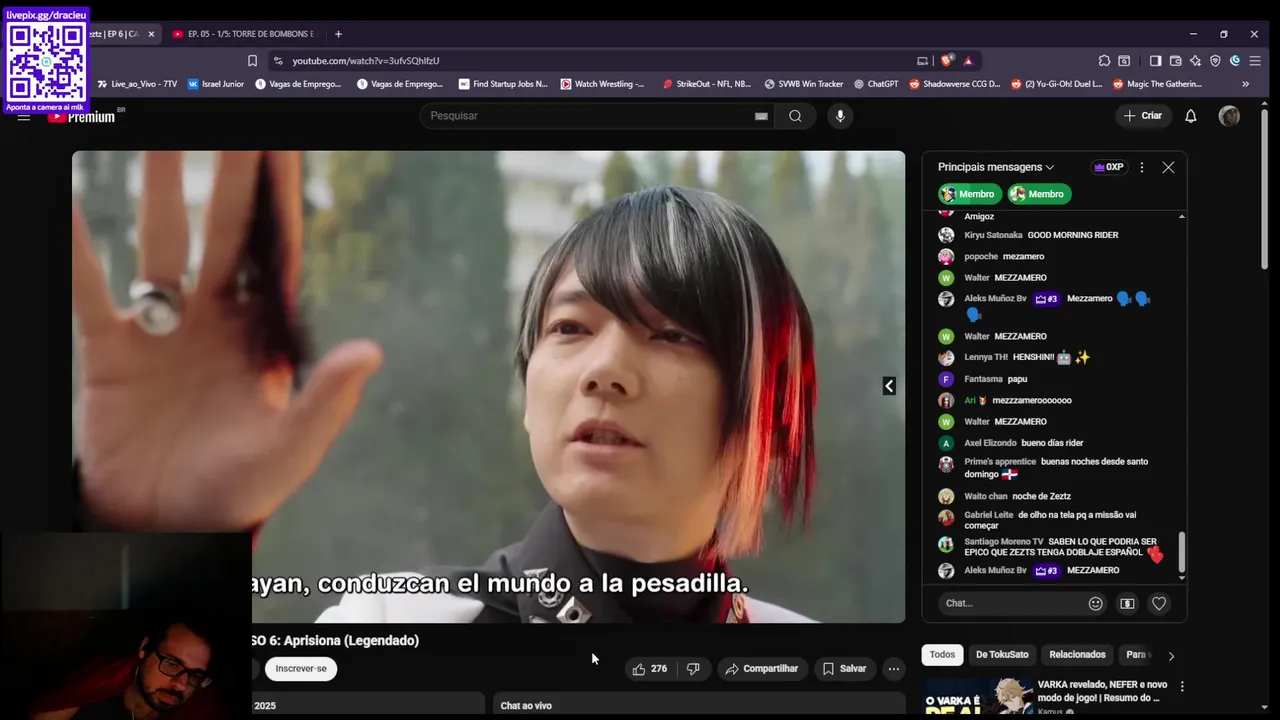Viewport: 1280px width, 720px height.
Task: Expand the Principais mensagens chat dropdown
Action: [x=996, y=167]
